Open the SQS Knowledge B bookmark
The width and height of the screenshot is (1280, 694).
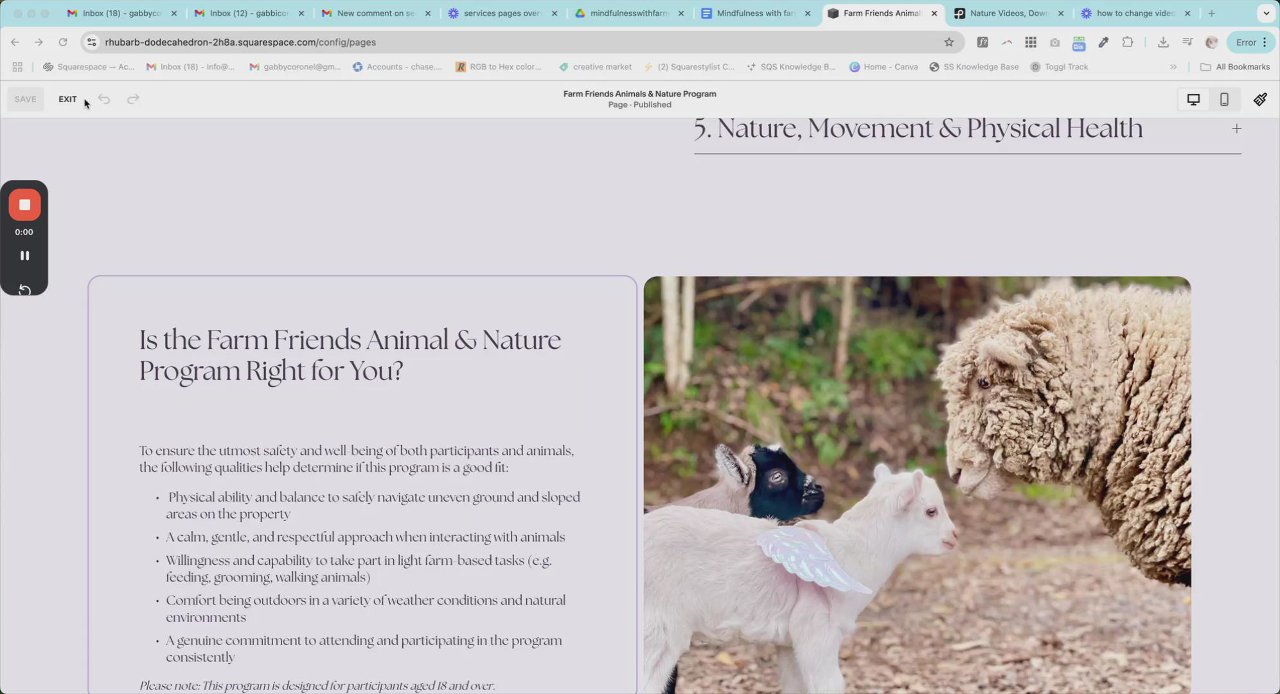point(790,67)
